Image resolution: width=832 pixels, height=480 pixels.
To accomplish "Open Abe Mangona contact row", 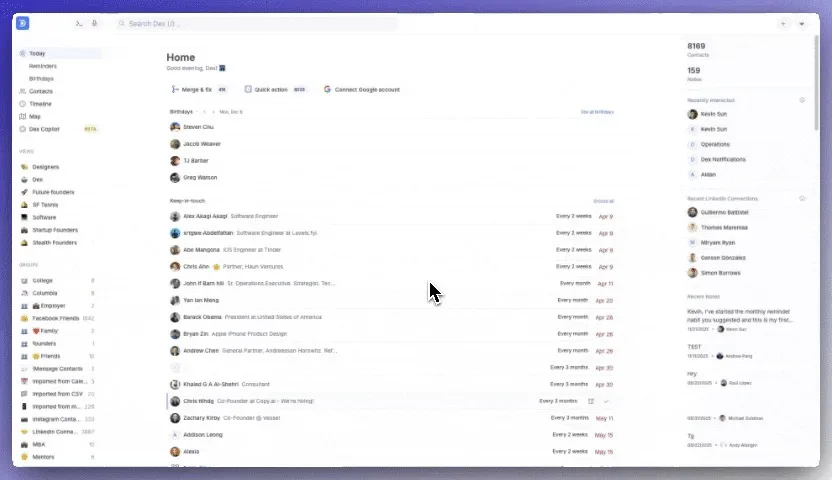I will click(x=392, y=250).
